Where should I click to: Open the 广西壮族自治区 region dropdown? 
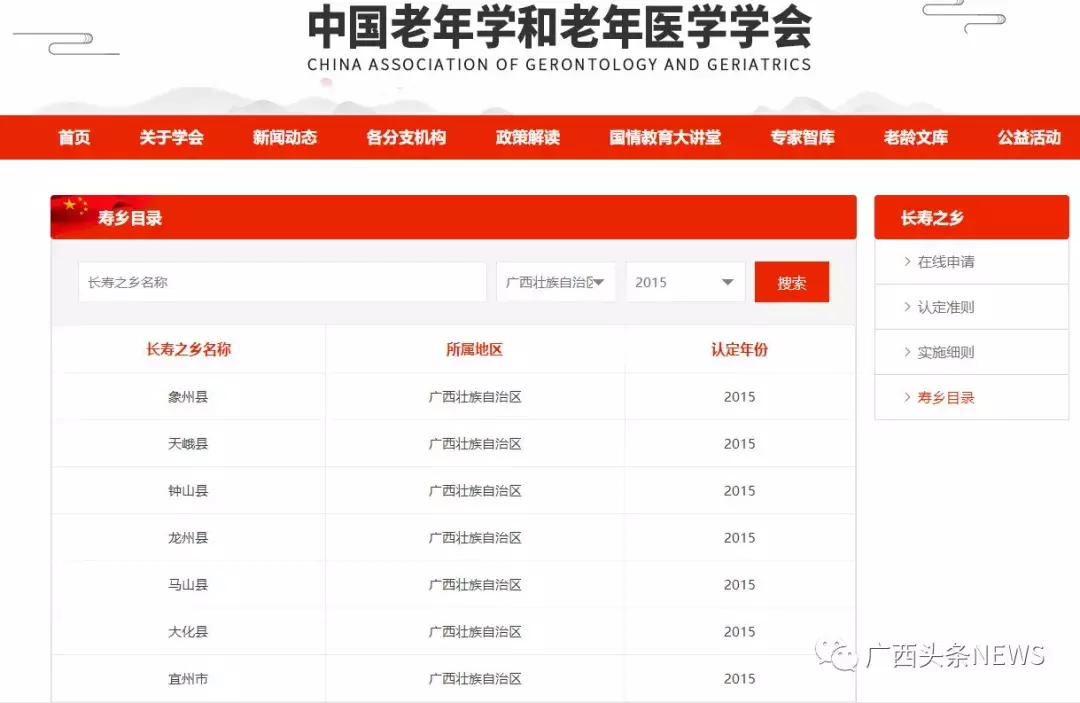click(x=555, y=282)
